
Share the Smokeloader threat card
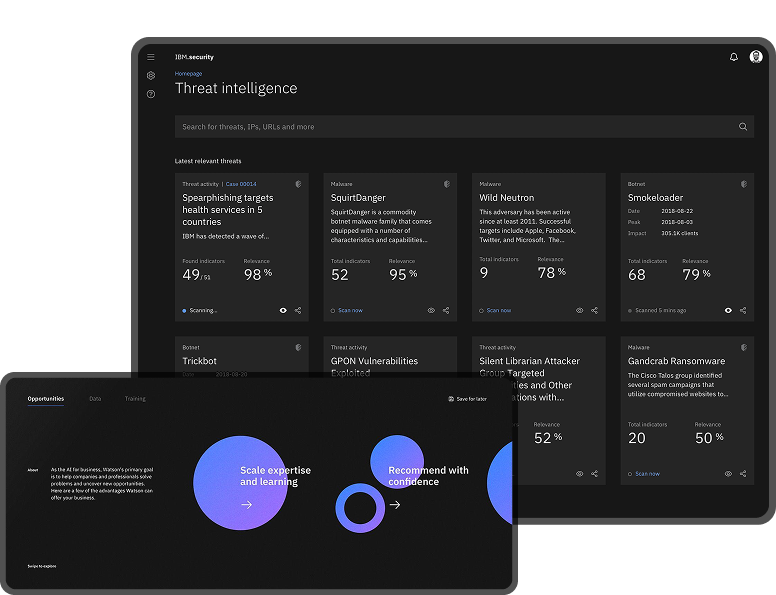(x=743, y=310)
